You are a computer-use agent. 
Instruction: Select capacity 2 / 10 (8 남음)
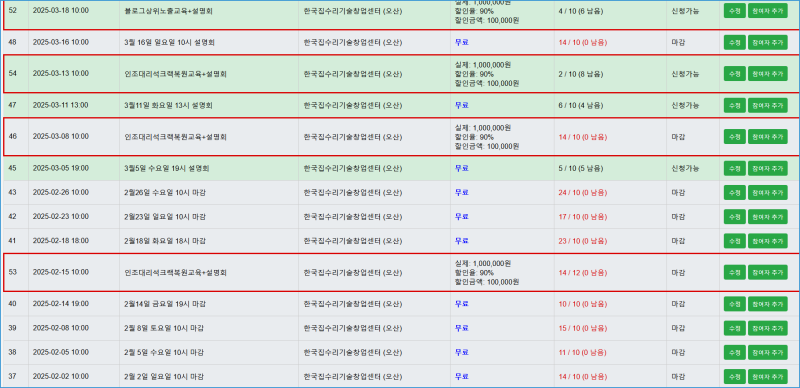pyautogui.click(x=581, y=74)
